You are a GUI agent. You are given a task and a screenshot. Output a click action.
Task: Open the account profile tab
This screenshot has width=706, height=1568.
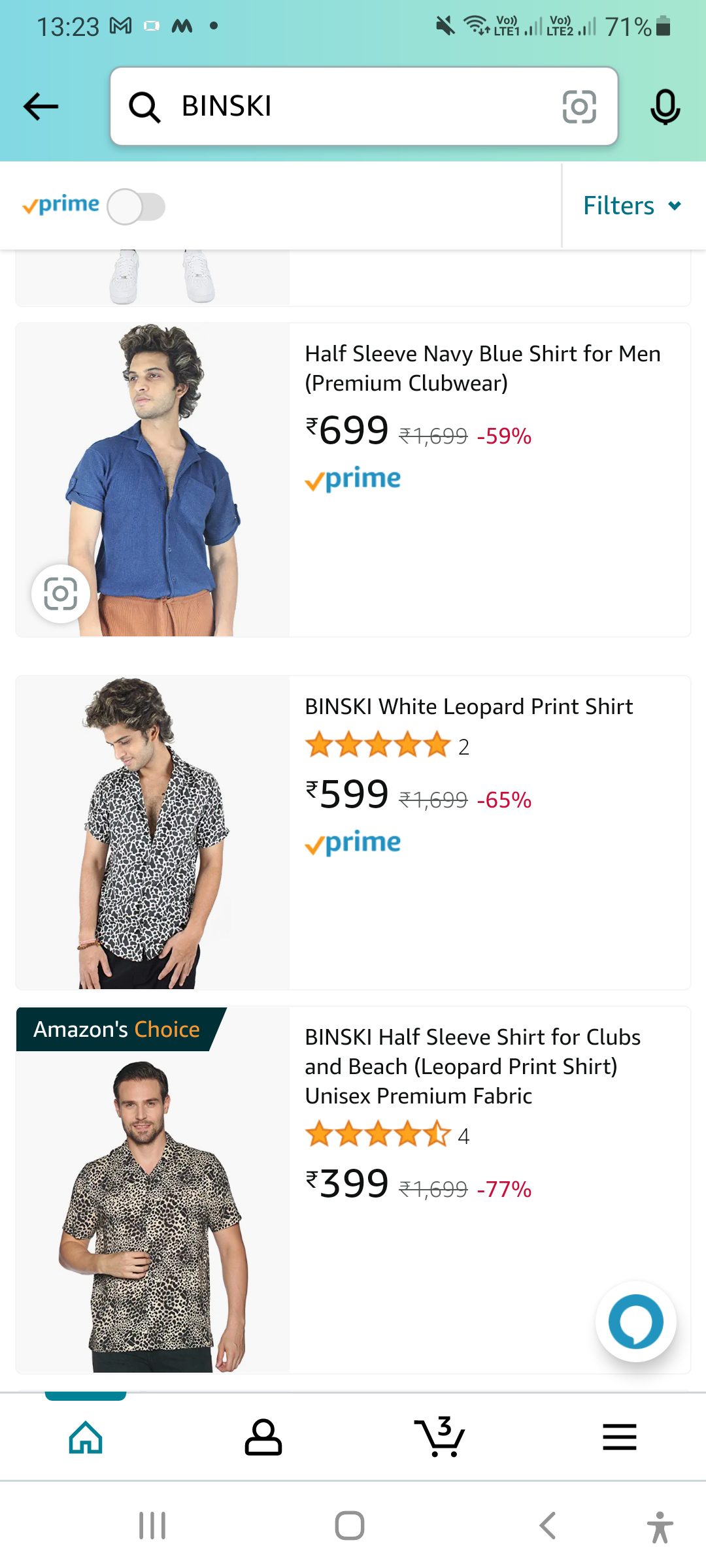pyautogui.click(x=263, y=1437)
